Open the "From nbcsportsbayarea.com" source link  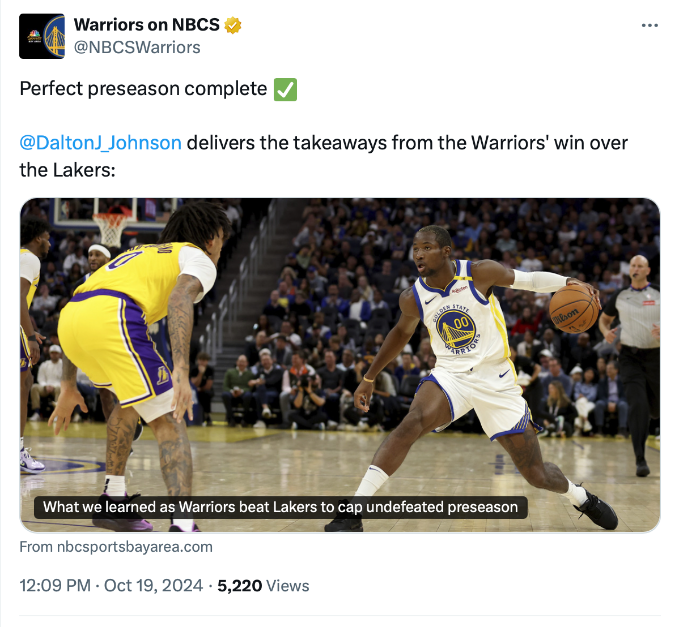(x=116, y=547)
